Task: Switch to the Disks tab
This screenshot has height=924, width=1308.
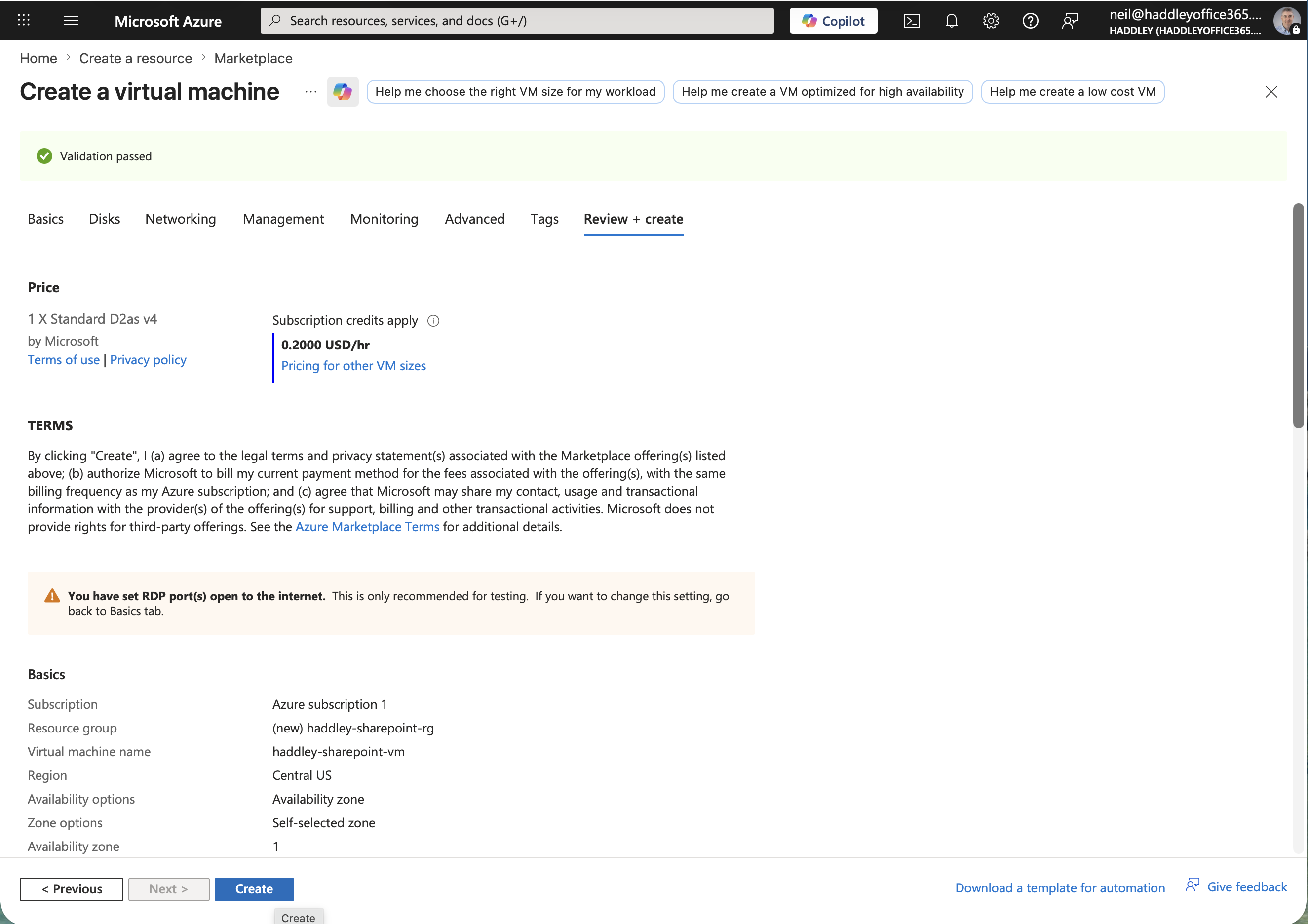Action: click(104, 219)
